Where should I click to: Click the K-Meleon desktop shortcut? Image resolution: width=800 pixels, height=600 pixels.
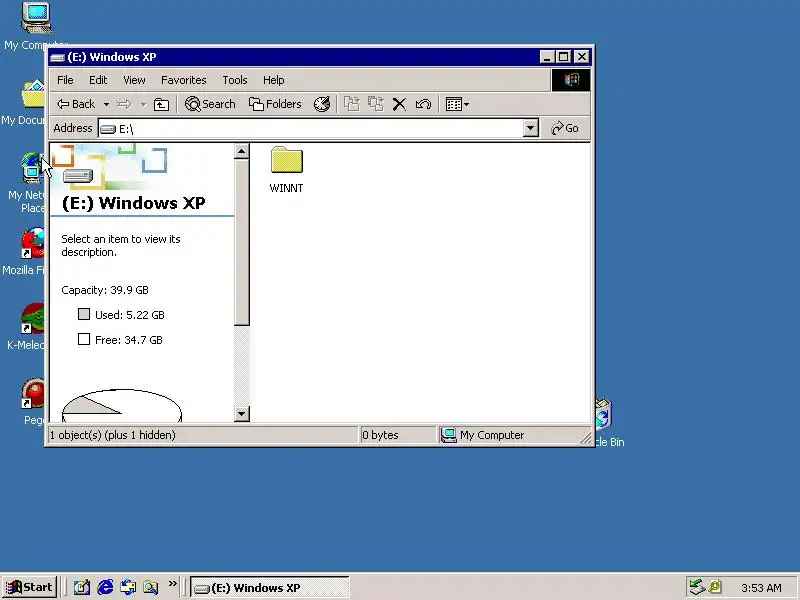(33, 318)
